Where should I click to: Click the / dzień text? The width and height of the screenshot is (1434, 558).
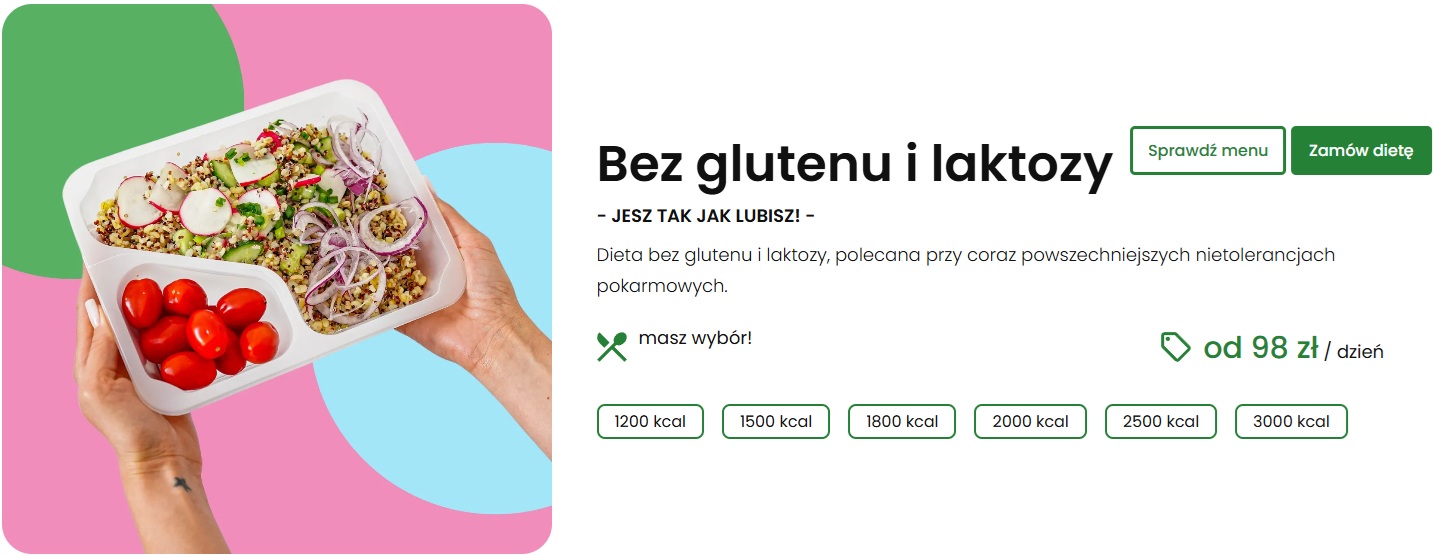coord(1354,352)
